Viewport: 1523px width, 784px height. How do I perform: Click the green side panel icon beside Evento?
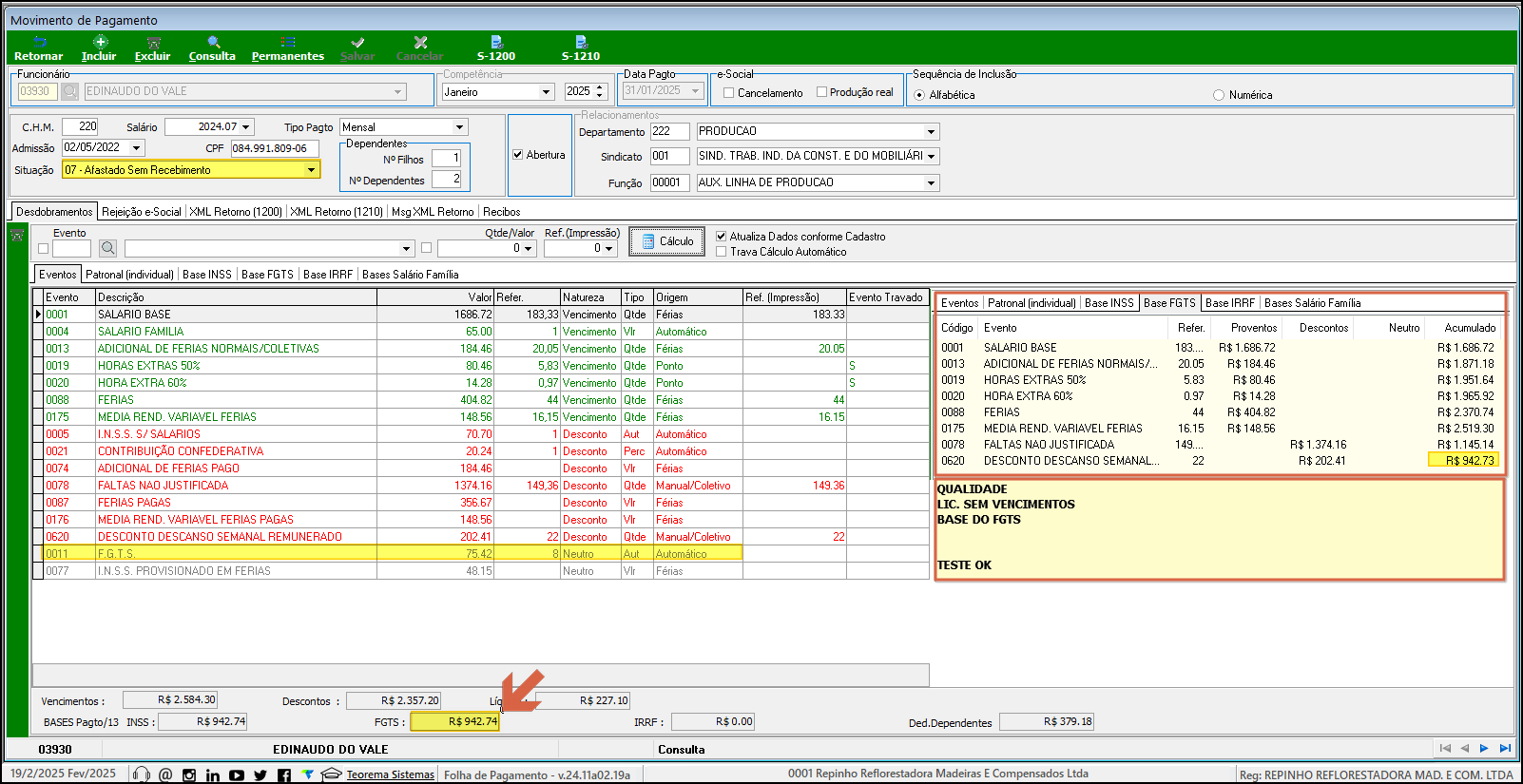[17, 235]
